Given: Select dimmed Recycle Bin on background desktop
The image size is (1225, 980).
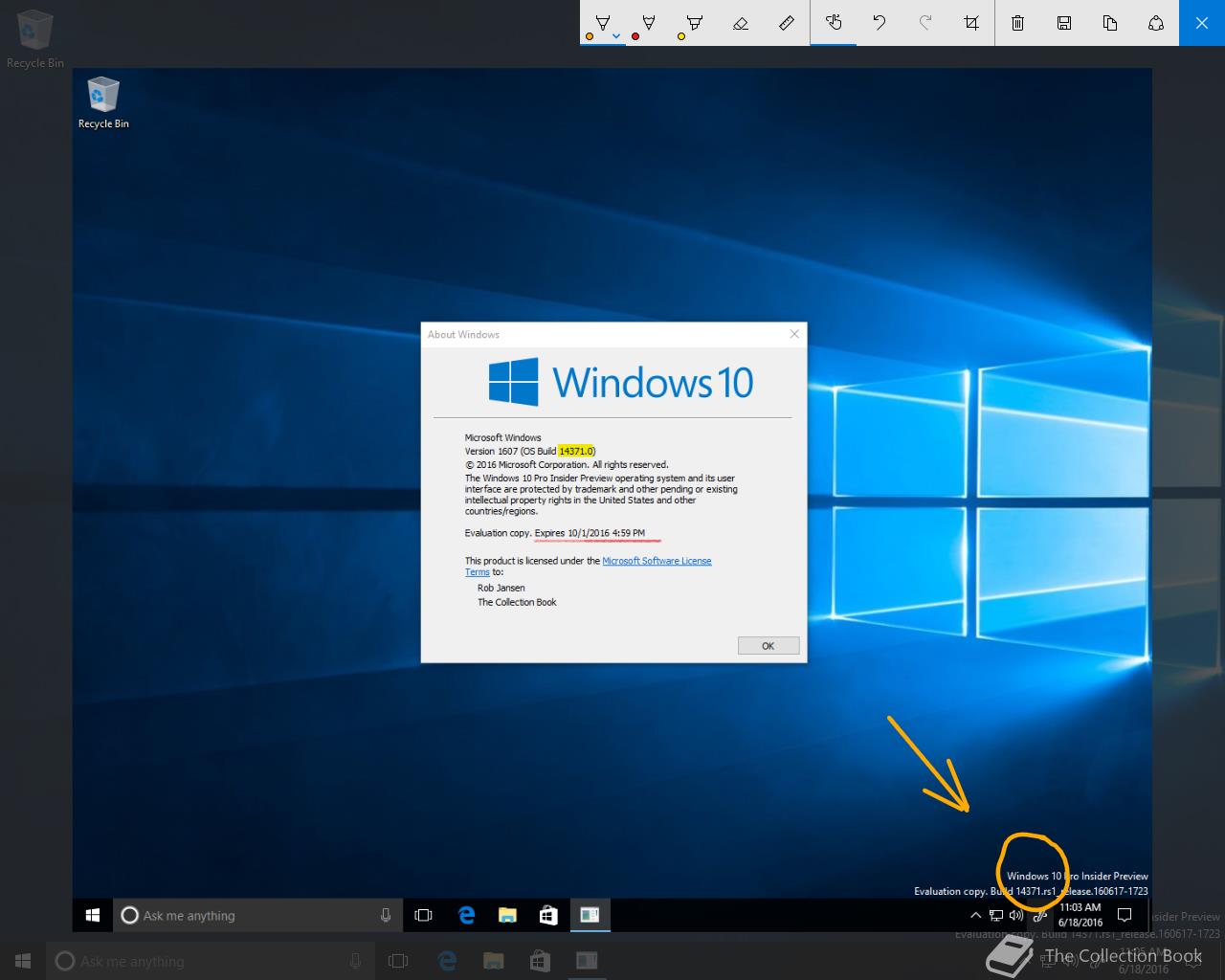Looking at the screenshot, I should (35, 38).
